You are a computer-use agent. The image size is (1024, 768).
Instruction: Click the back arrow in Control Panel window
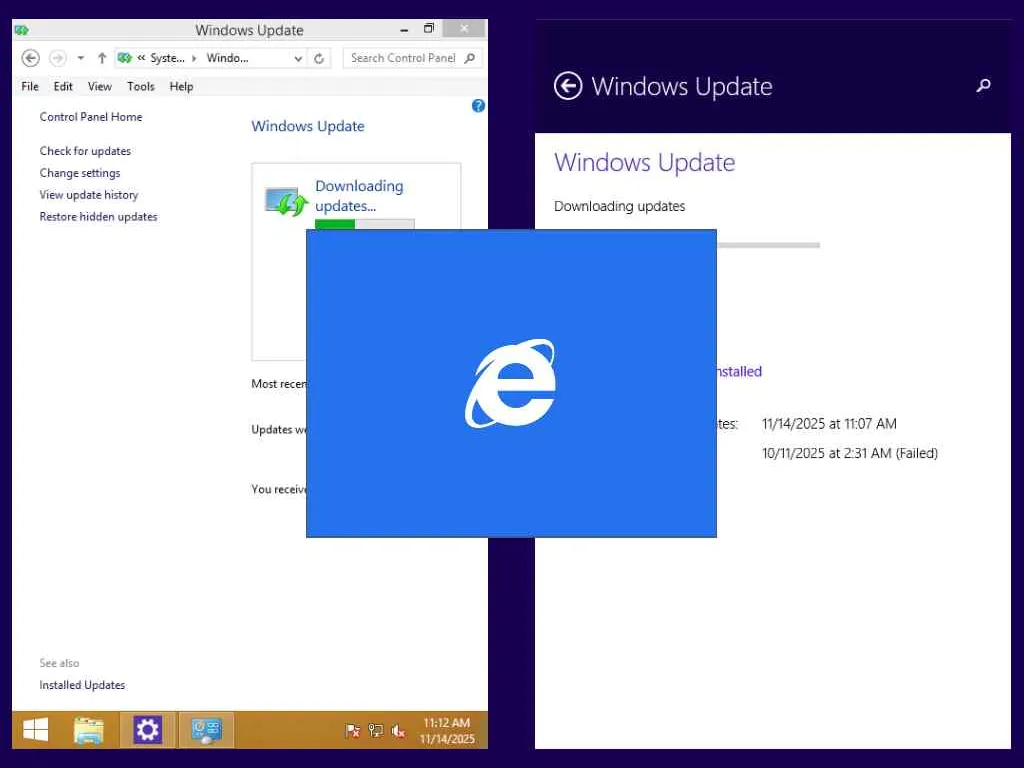[30, 58]
